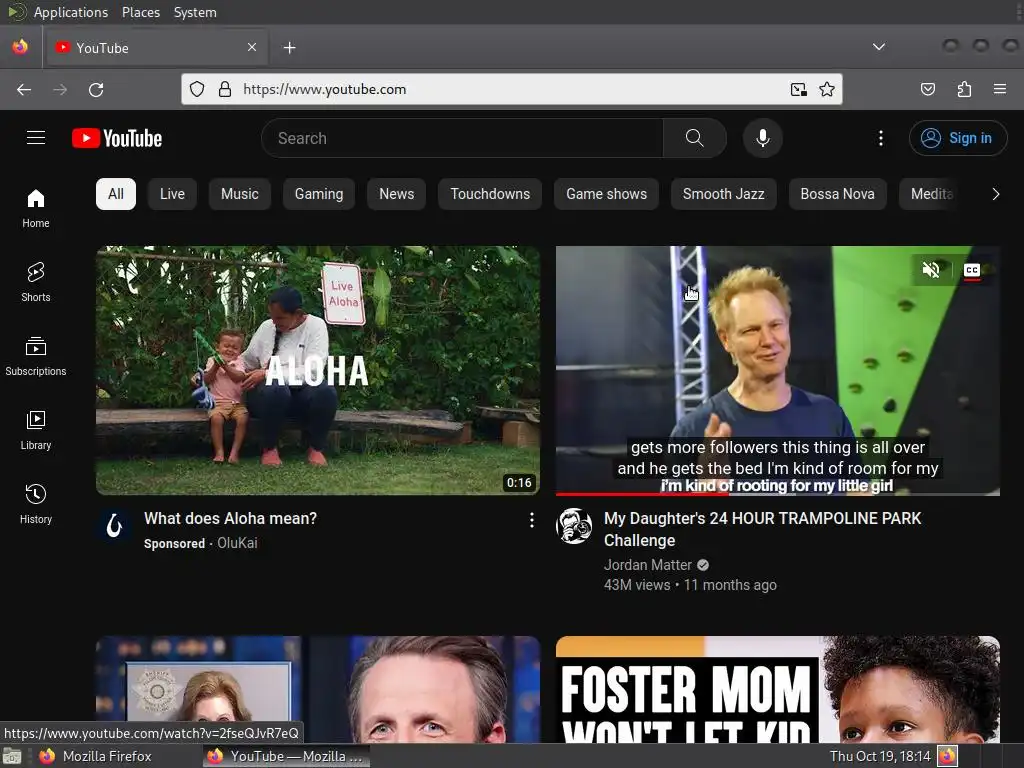Expand the list all tabs dropdown
1024x768 pixels.
tap(879, 47)
